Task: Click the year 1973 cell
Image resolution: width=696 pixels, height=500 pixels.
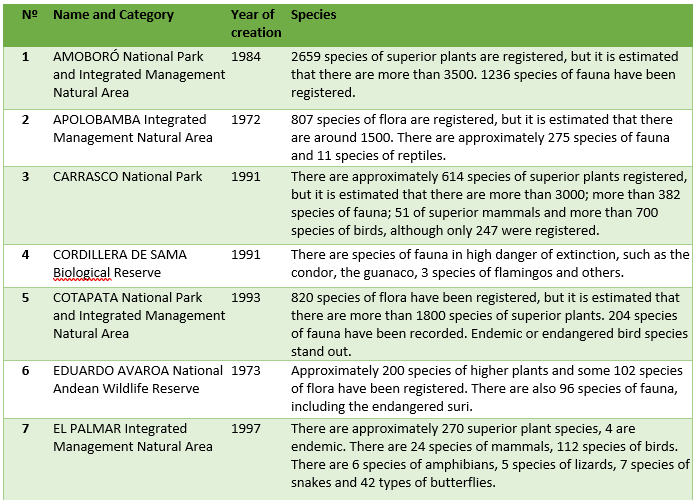Action: pyautogui.click(x=245, y=371)
